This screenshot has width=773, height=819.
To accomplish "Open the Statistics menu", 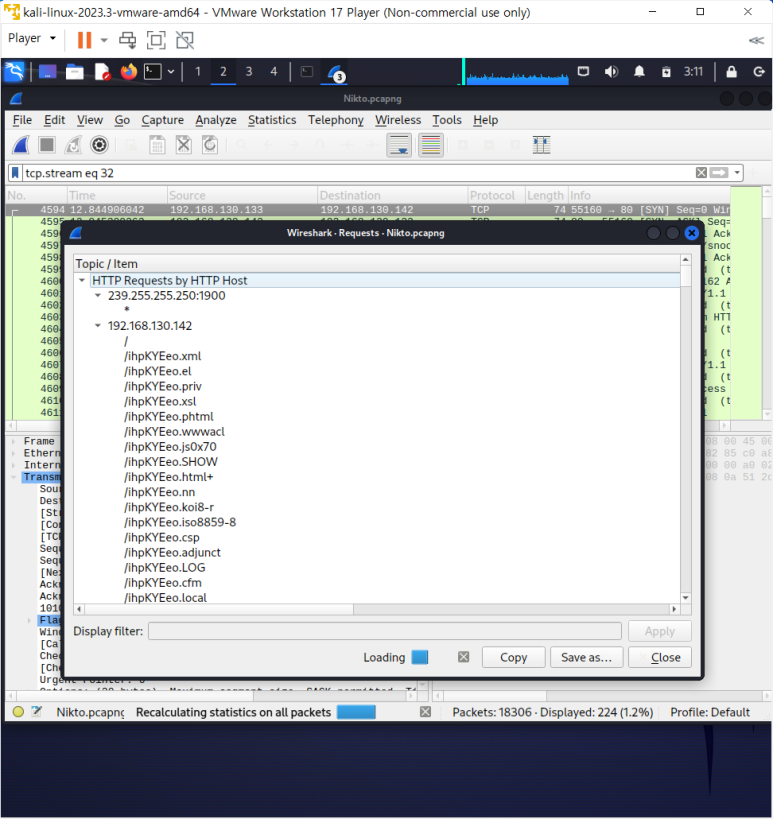I will click(272, 120).
